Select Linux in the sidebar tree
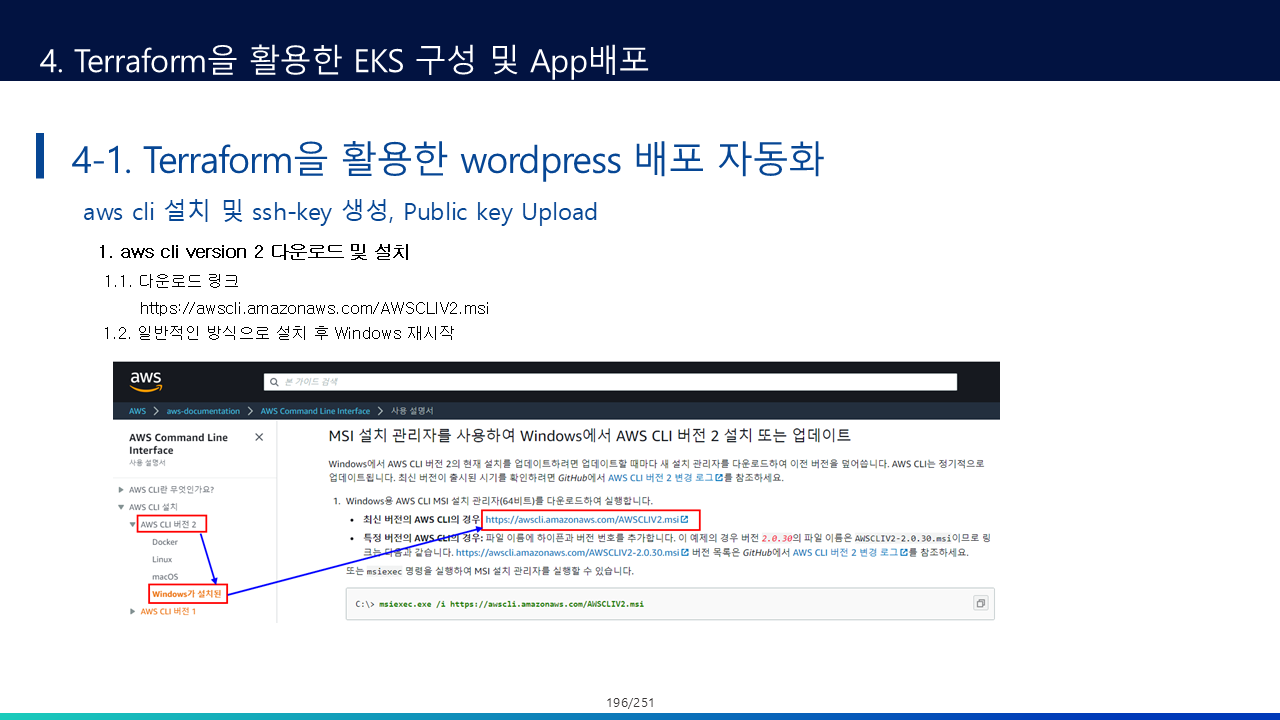This screenshot has width=1280, height=720. 162,559
